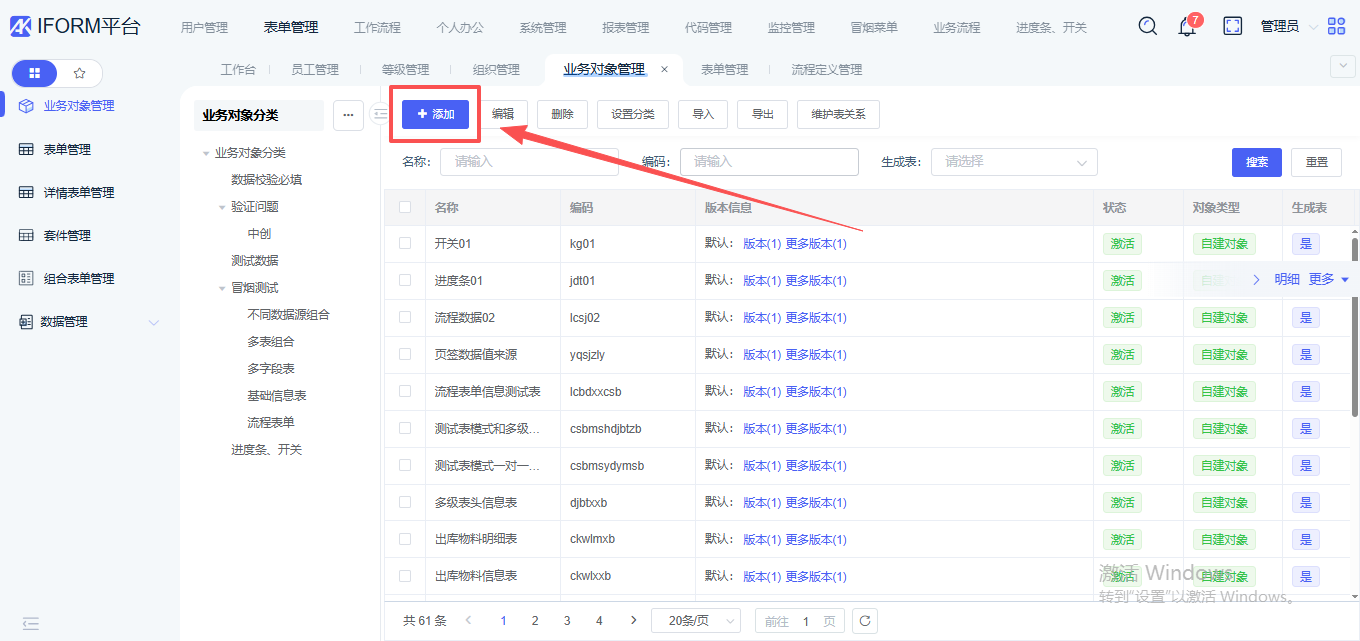
Task: Click the 名称 input field
Action: [x=529, y=162]
